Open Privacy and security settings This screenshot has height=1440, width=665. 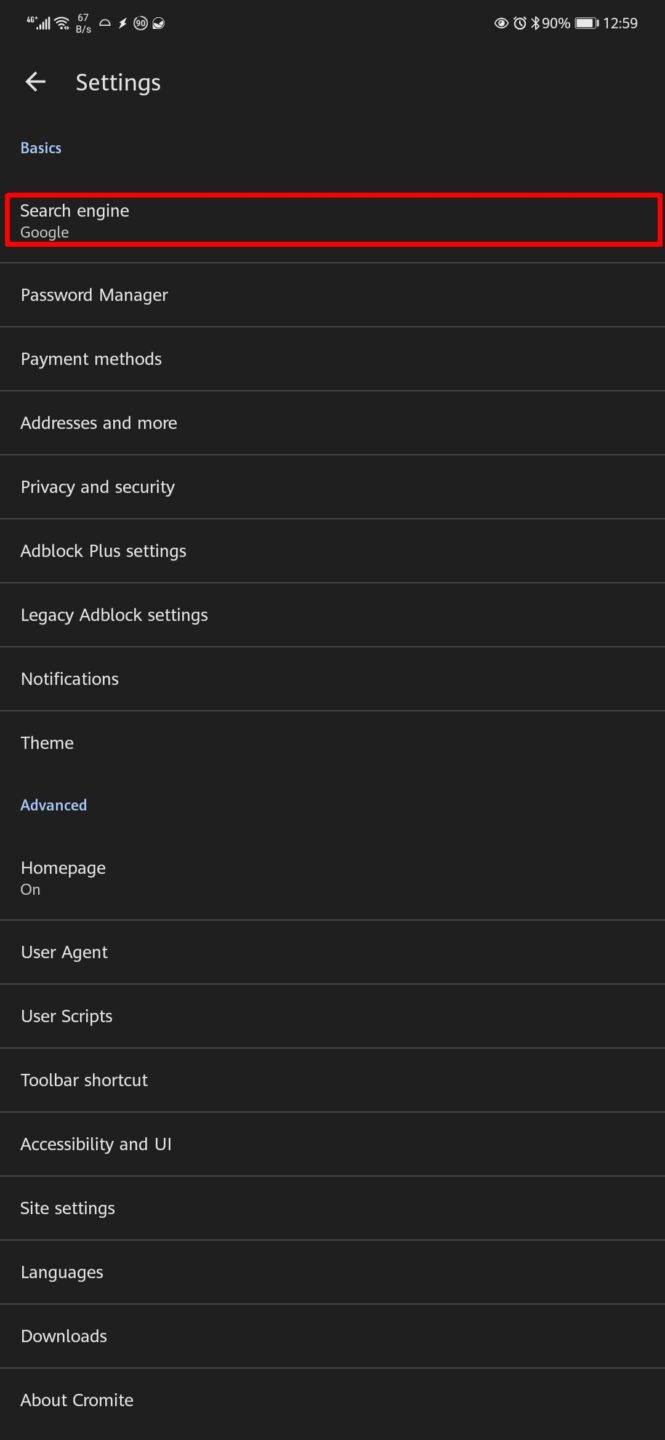332,486
